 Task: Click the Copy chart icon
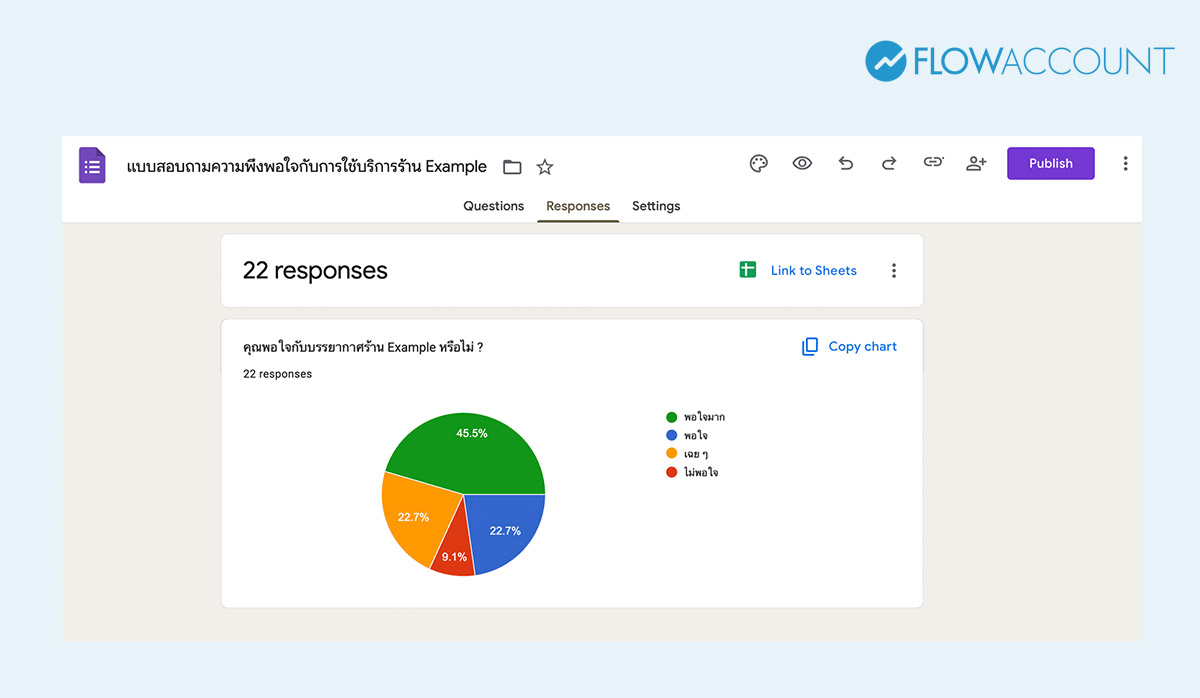click(x=808, y=346)
